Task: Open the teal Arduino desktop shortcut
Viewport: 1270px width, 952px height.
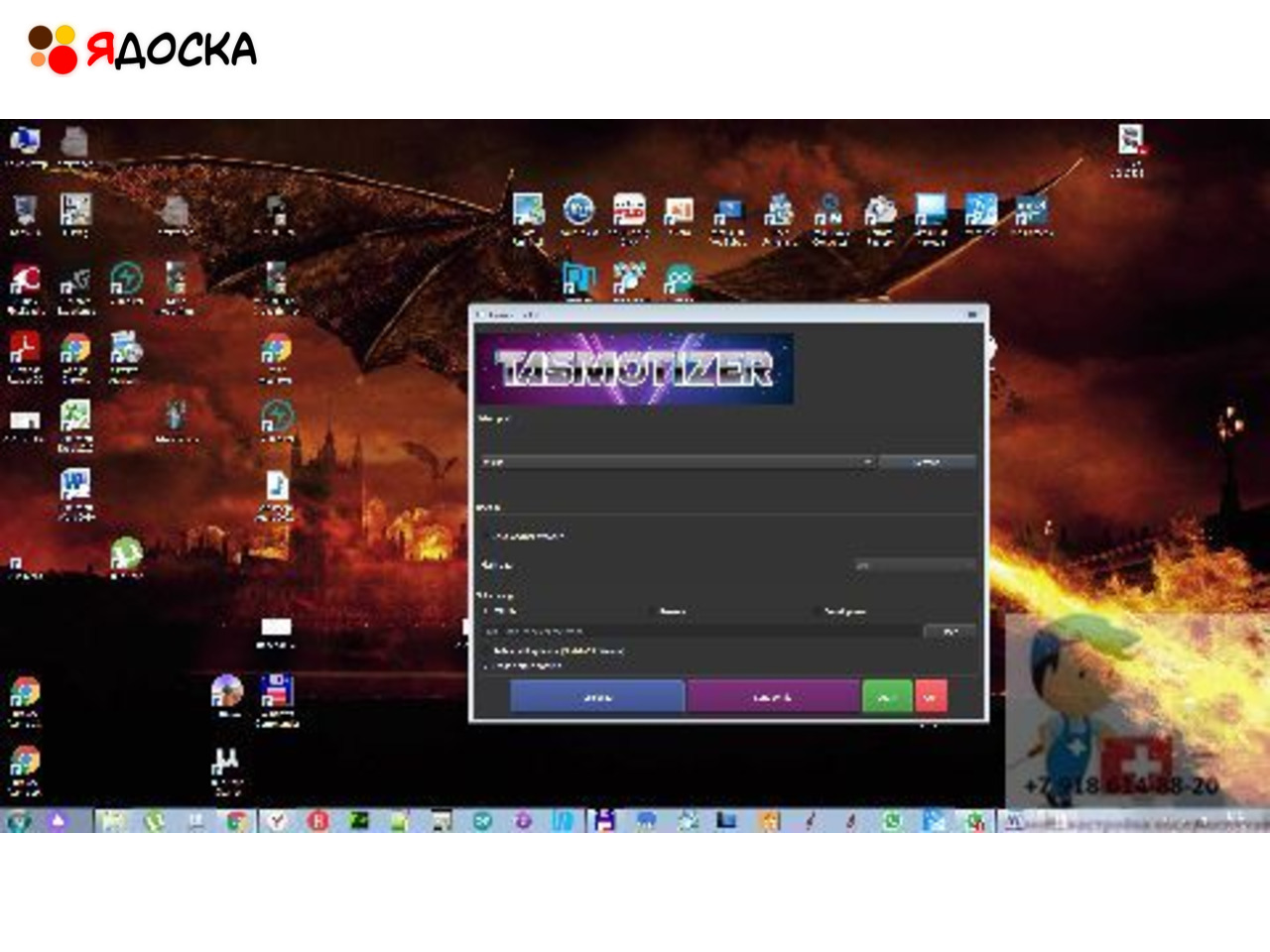Action: tap(680, 281)
